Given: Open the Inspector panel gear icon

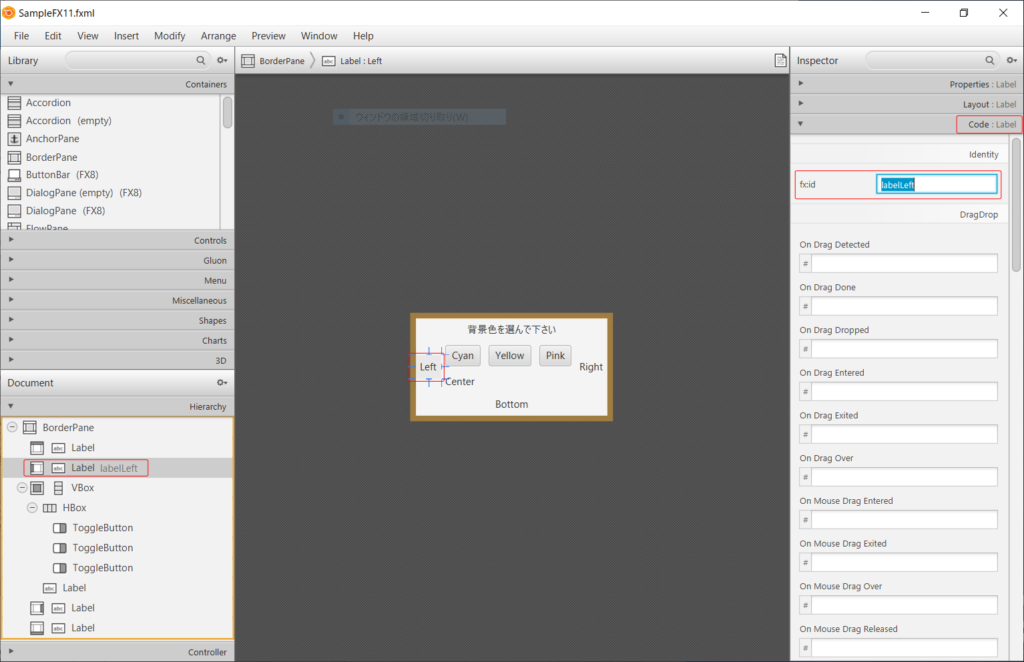Looking at the screenshot, I should (x=1011, y=60).
